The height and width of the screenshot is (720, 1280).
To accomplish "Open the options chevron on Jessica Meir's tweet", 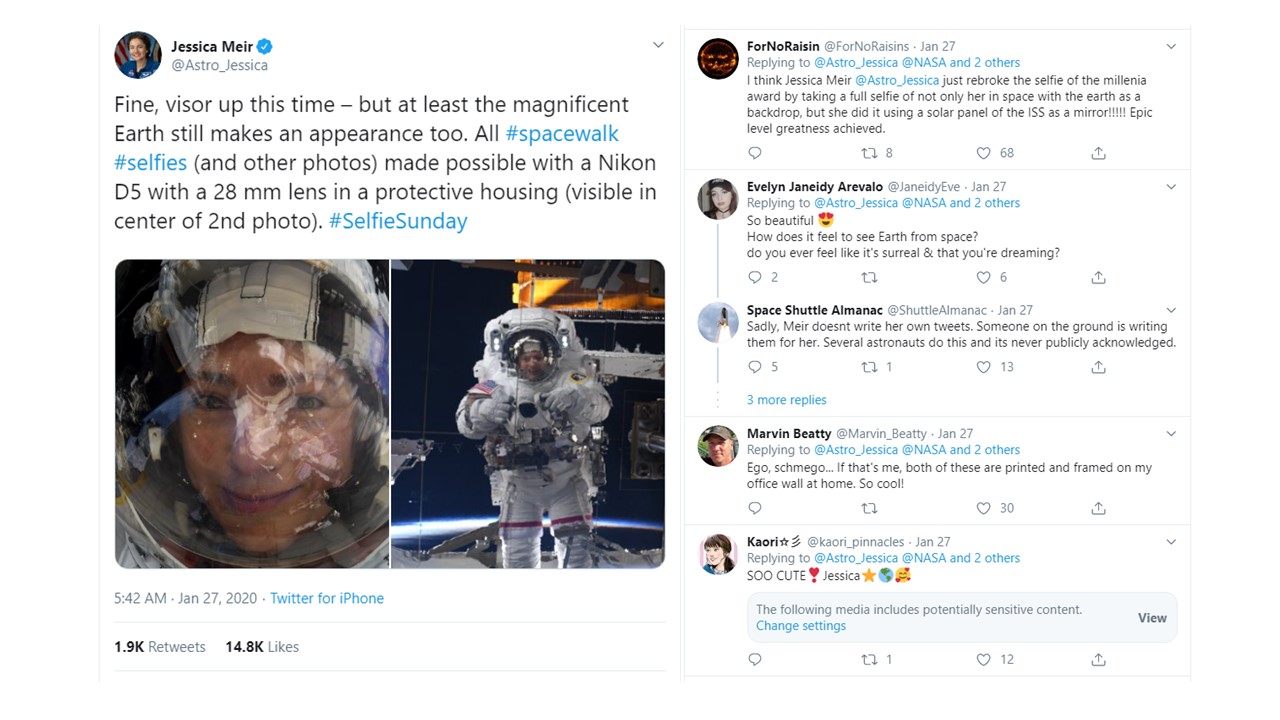I will [x=658, y=45].
